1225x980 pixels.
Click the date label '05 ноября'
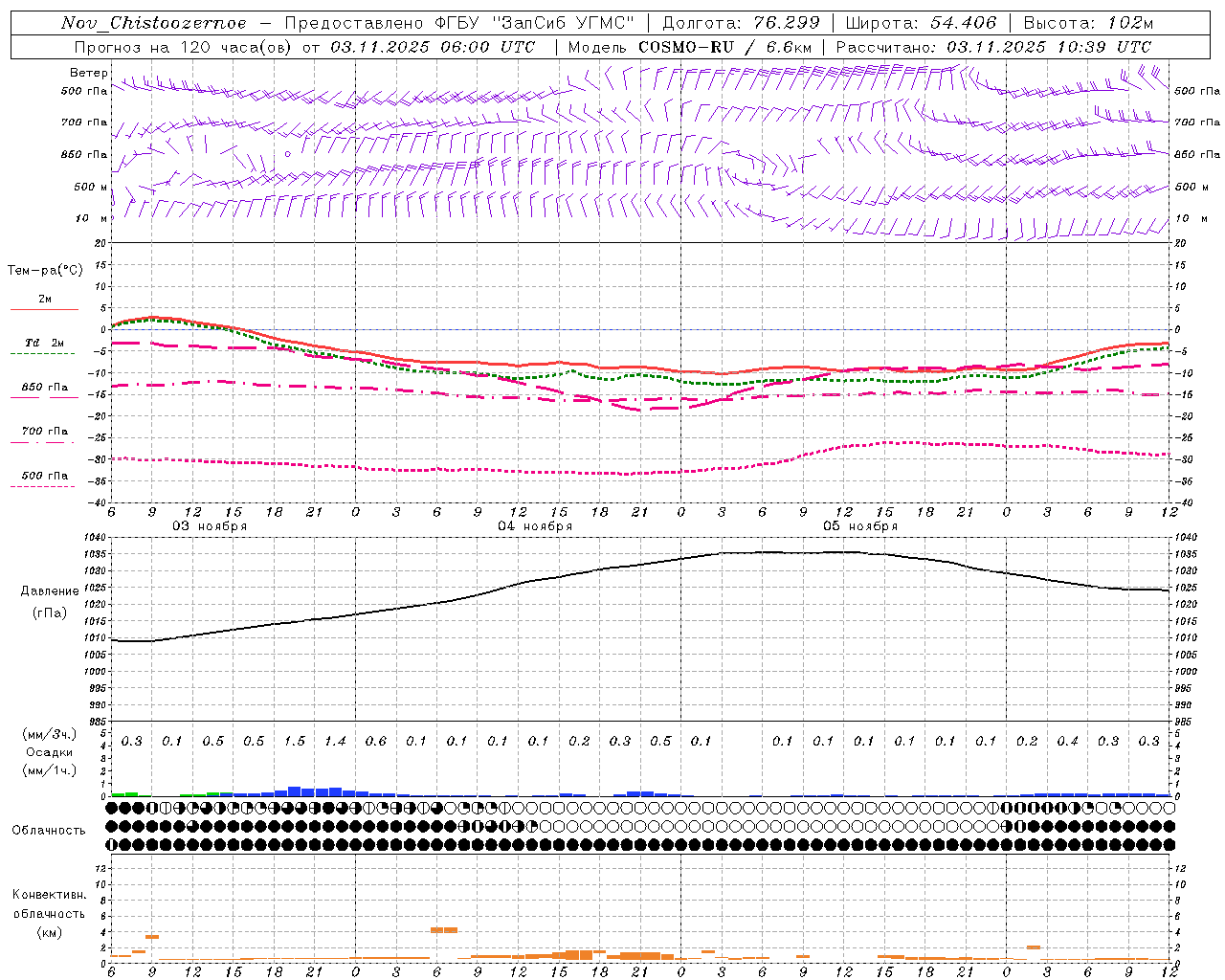[860, 526]
